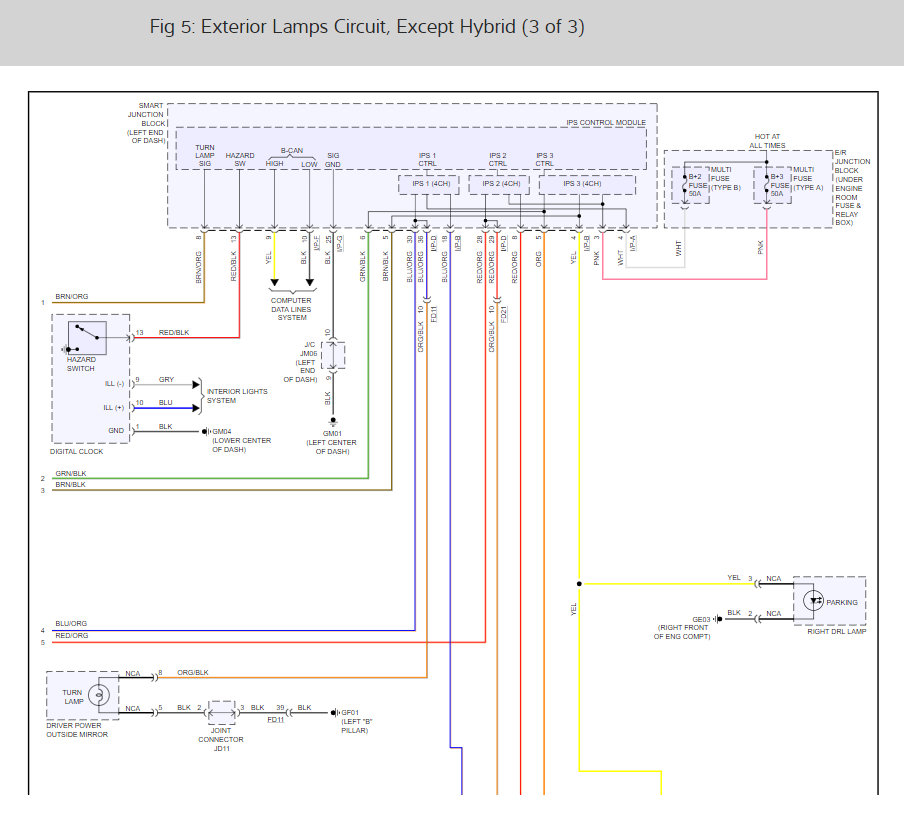Click the 'FD21' connector label

click(x=503, y=314)
